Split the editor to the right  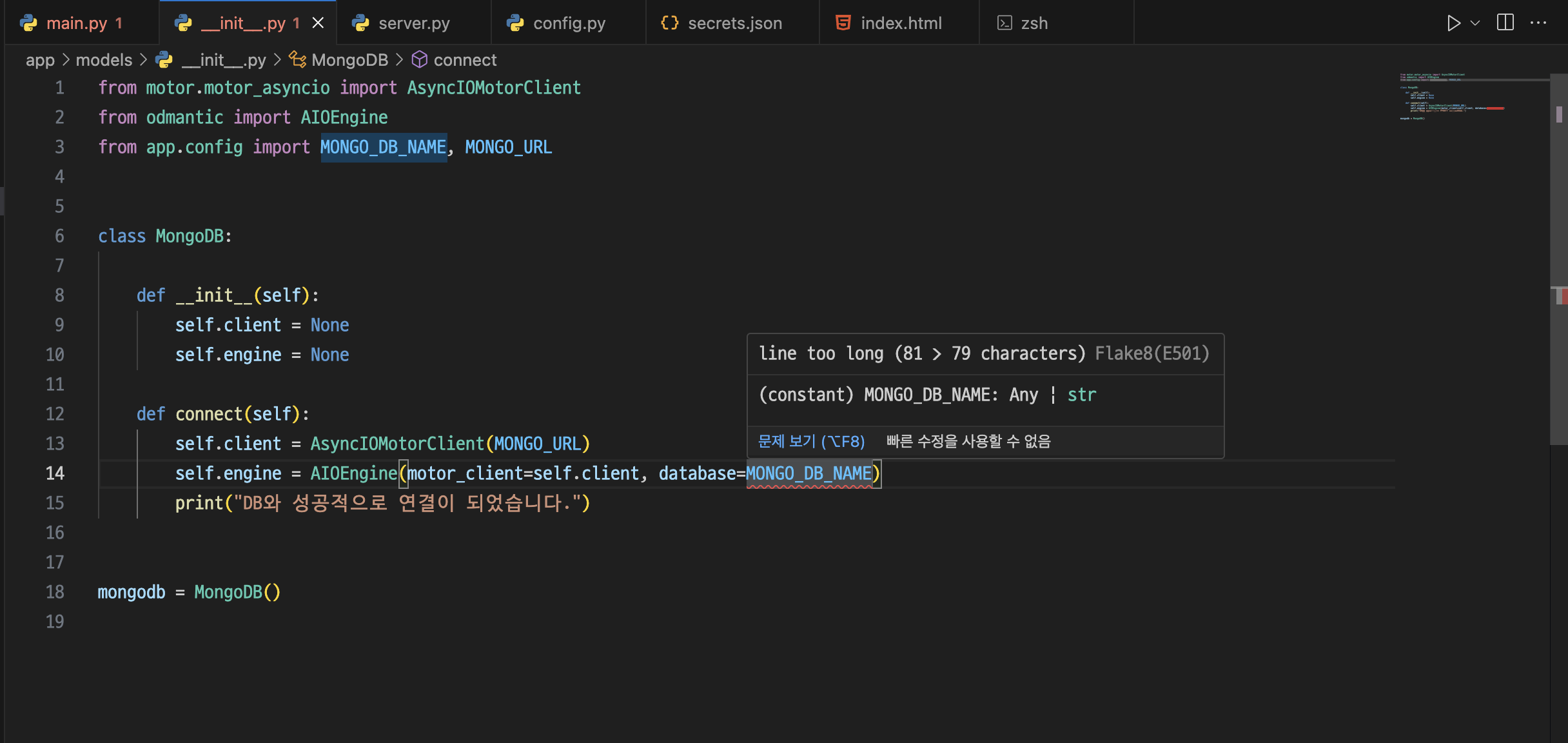point(1505,23)
